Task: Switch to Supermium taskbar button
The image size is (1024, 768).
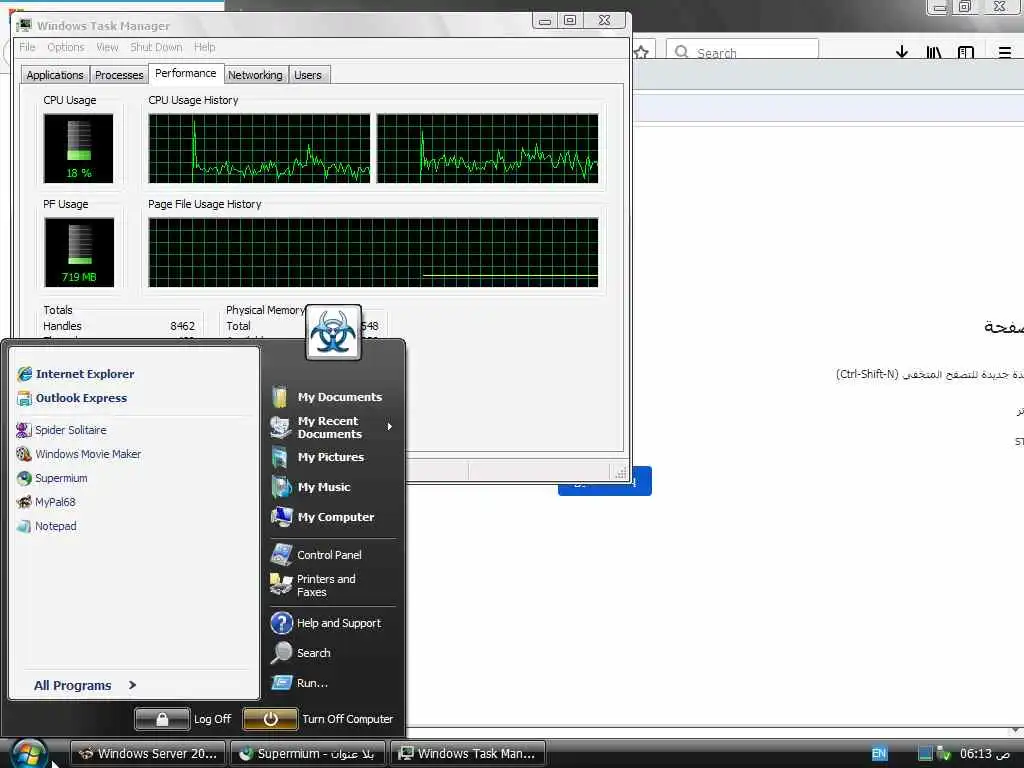Action: click(x=308, y=753)
